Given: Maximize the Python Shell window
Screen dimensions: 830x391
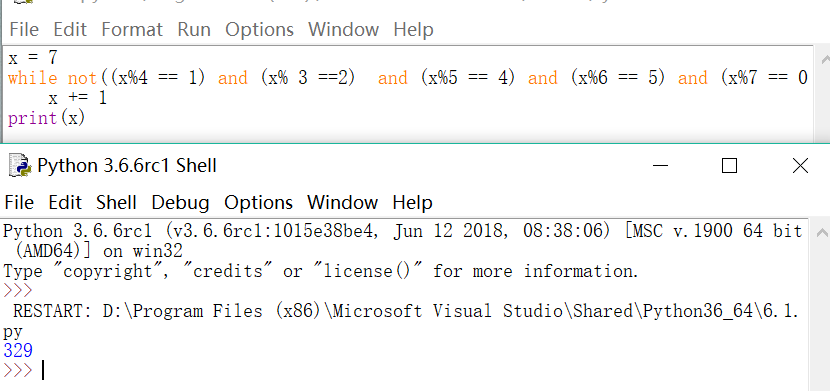Looking at the screenshot, I should (729, 166).
